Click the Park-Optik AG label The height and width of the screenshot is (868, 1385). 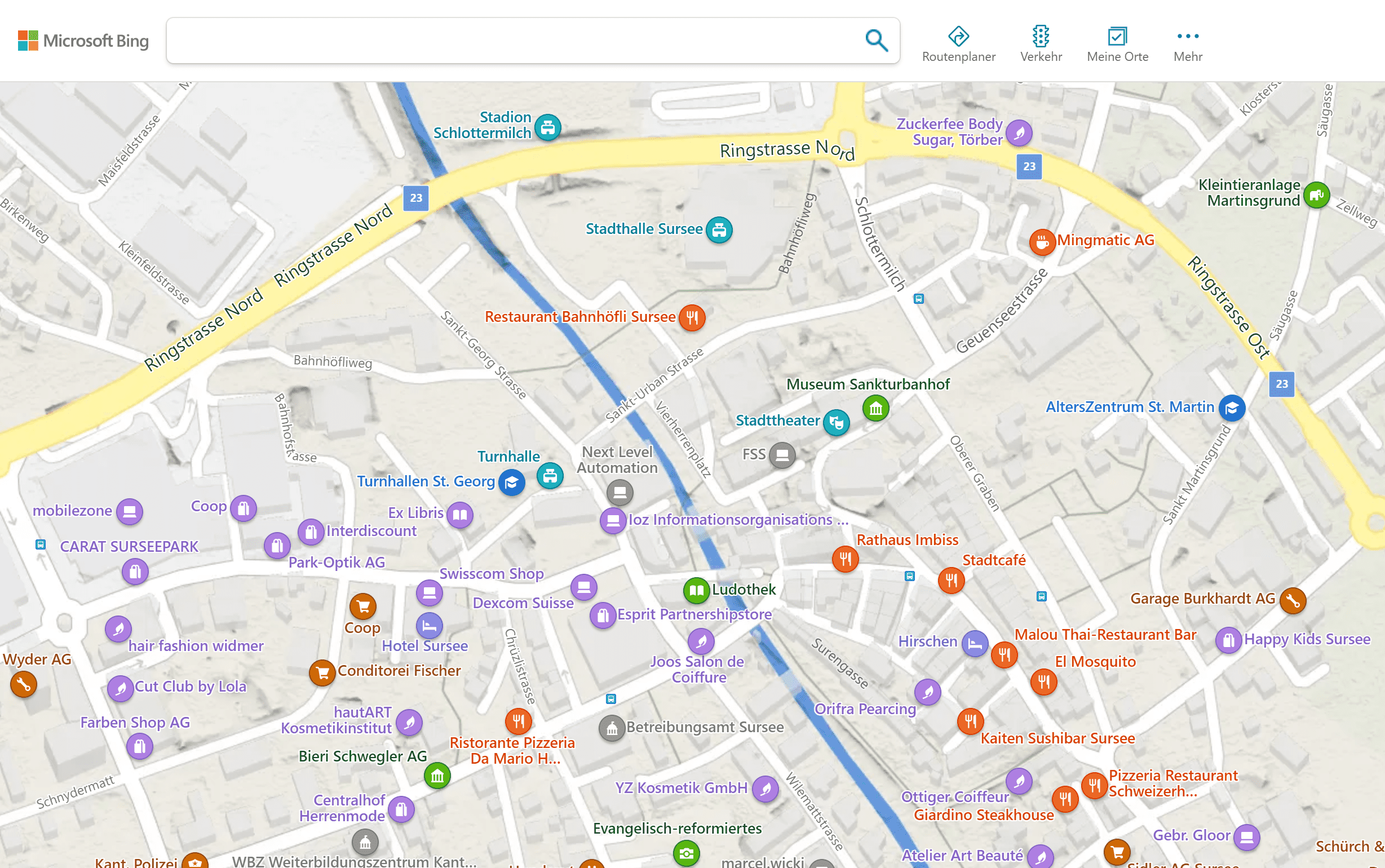[x=337, y=563]
